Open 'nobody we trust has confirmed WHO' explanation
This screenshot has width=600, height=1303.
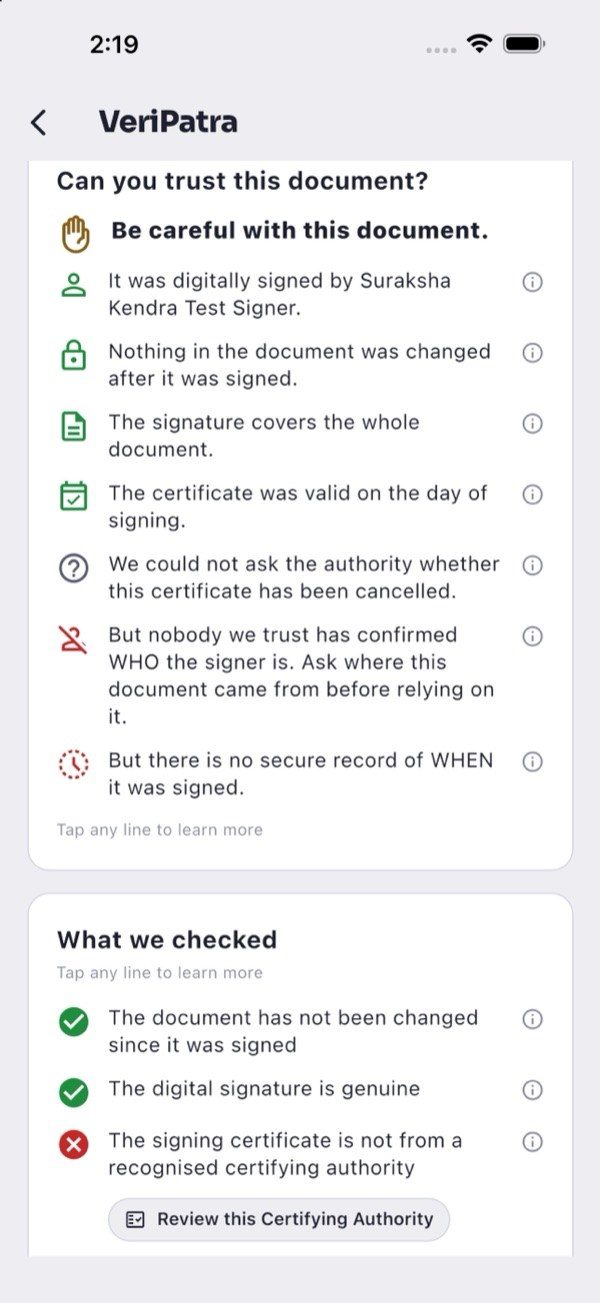[x=300, y=675]
